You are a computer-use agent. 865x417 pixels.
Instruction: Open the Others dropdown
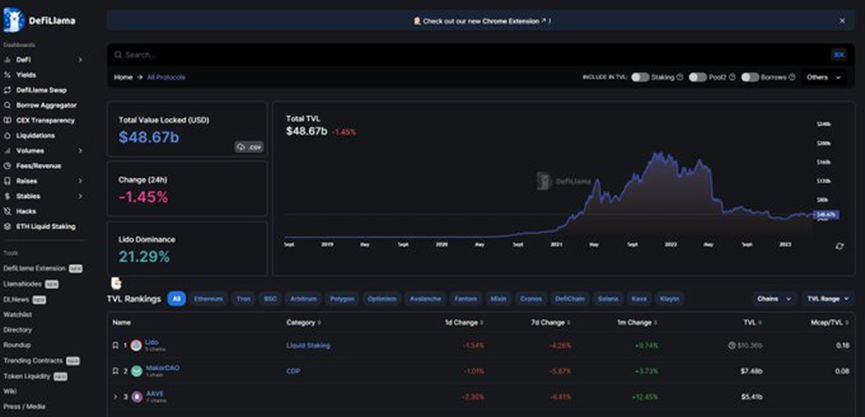(x=823, y=77)
